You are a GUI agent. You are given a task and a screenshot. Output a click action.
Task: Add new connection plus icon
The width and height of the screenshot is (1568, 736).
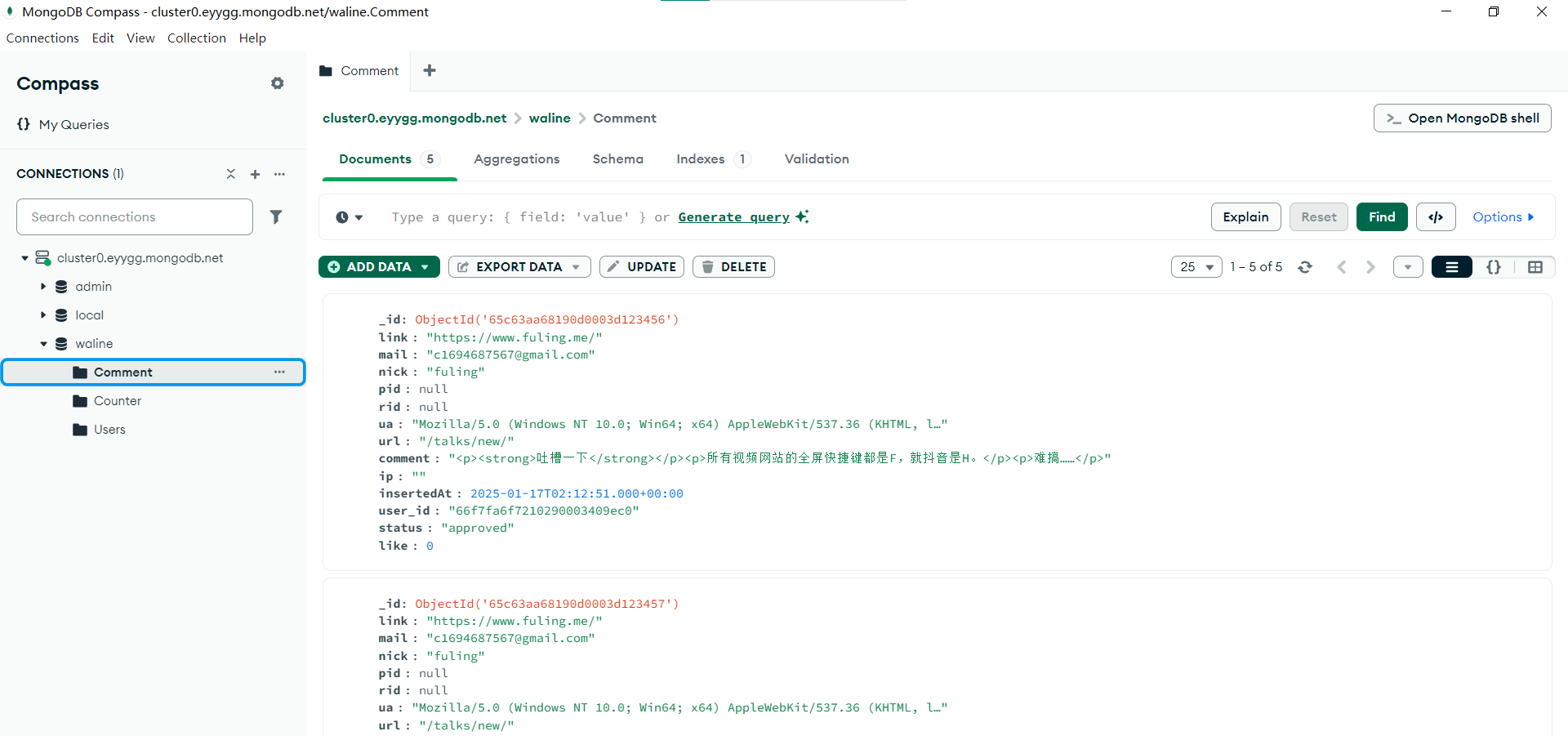coord(256,174)
